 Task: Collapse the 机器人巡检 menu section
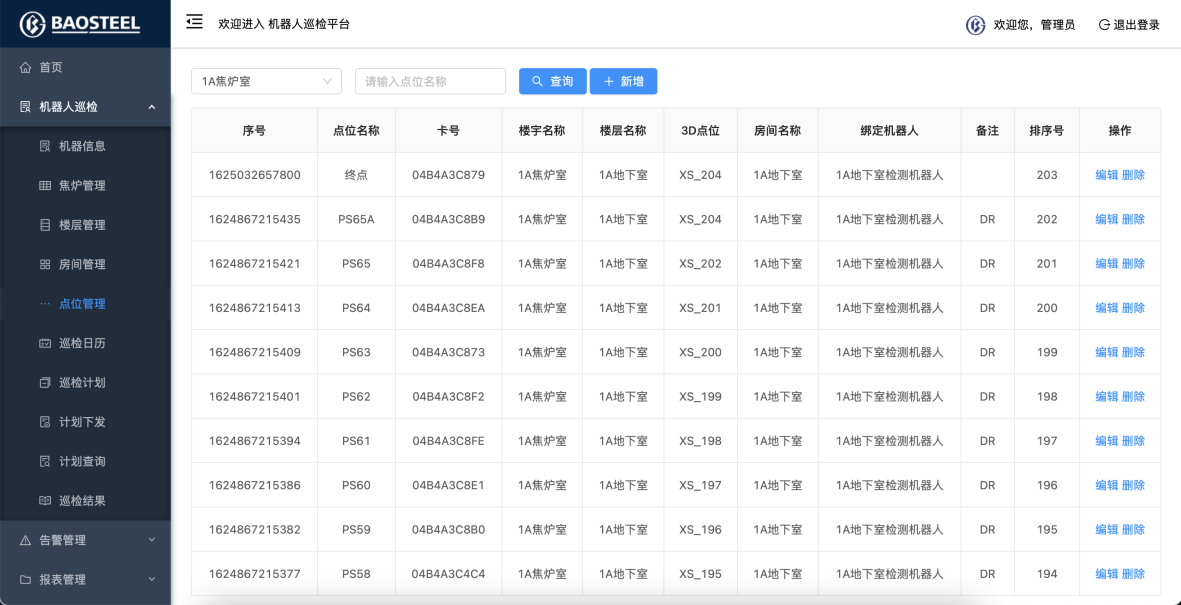click(x=152, y=107)
